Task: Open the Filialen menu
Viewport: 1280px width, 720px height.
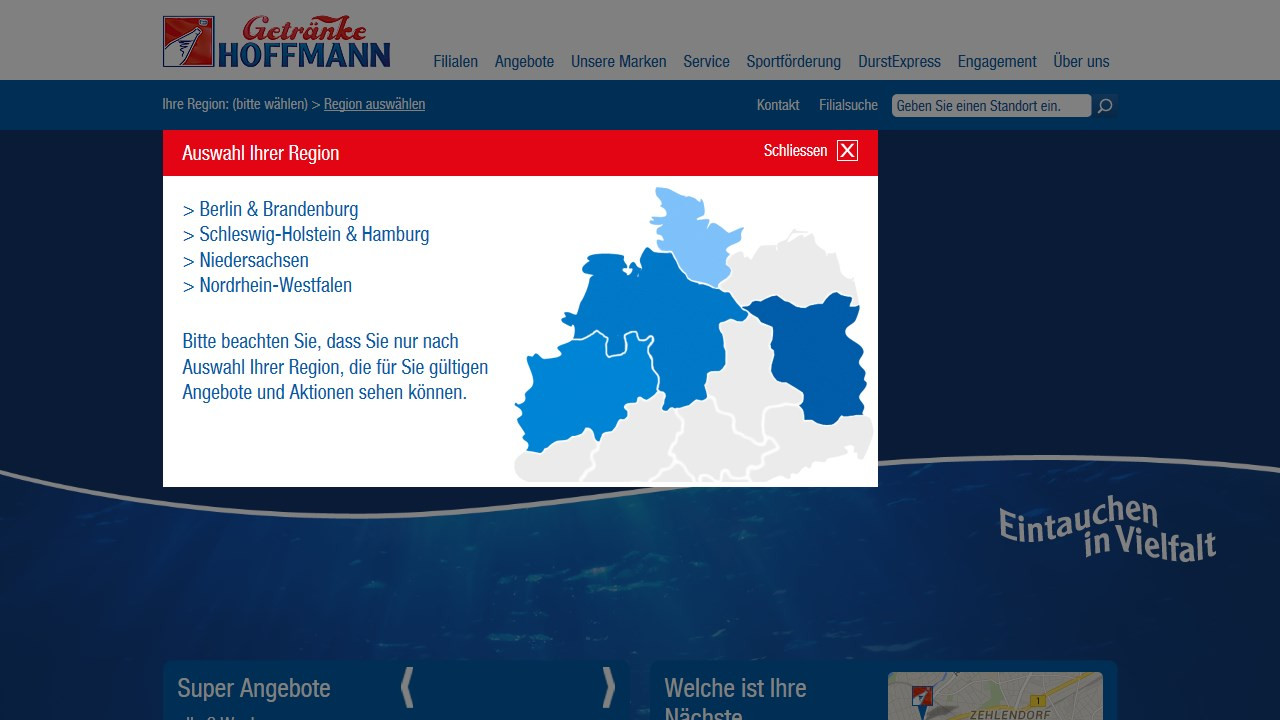Action: [455, 61]
